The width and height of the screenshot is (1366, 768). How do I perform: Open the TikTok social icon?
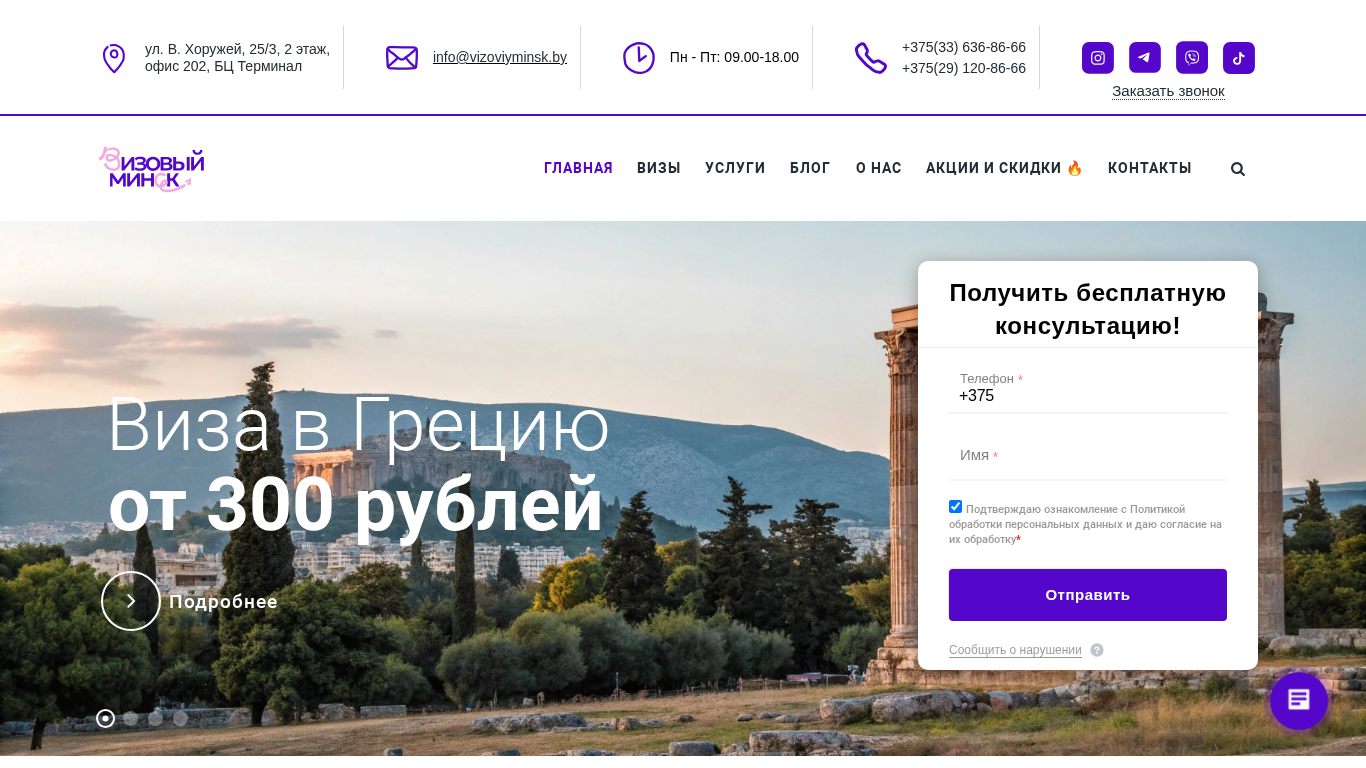tap(1239, 58)
